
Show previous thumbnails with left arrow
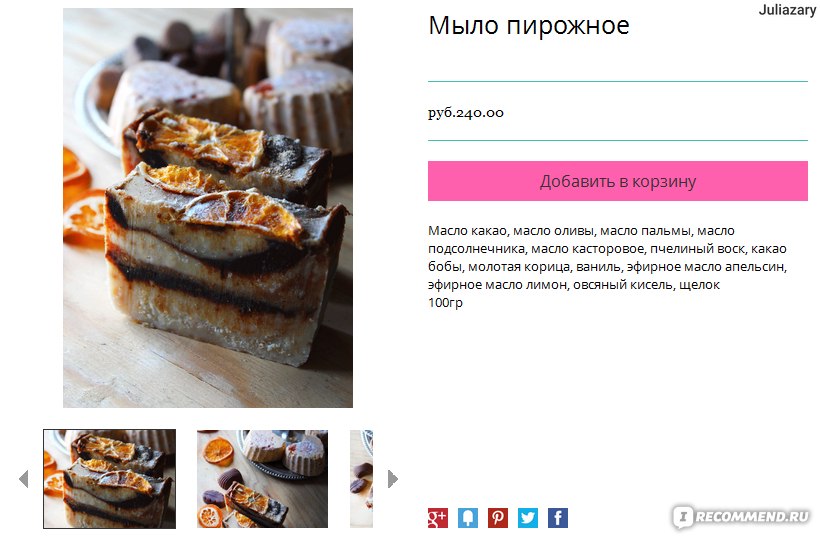pos(24,478)
